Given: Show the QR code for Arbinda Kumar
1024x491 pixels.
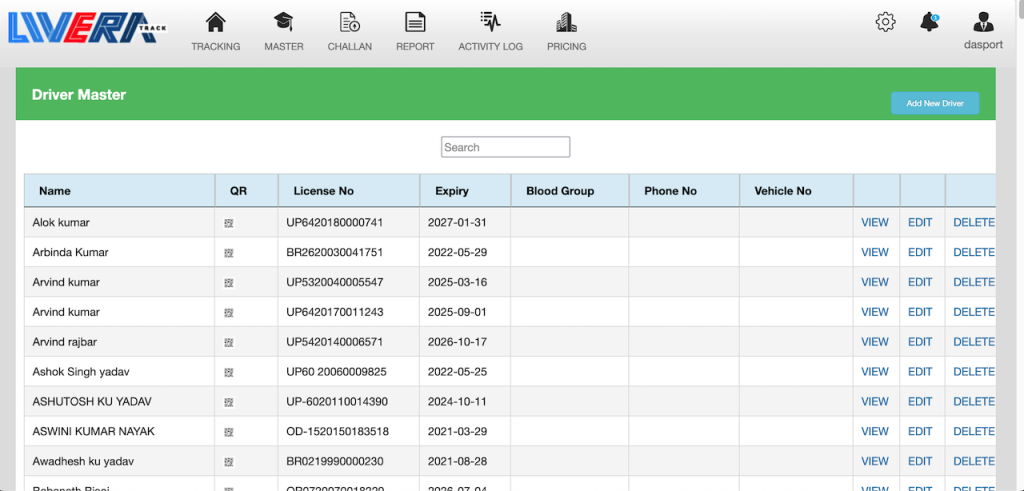Looking at the screenshot, I should coord(229,253).
